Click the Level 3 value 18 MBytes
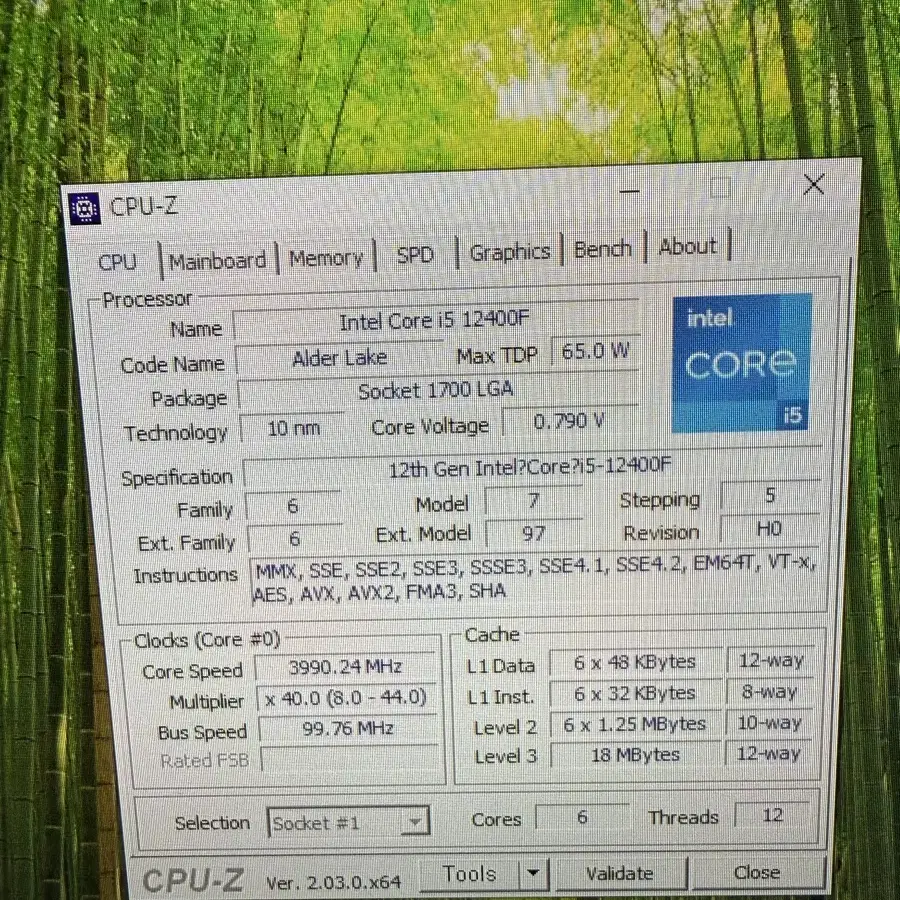Screen dimensions: 900x900 point(635,755)
